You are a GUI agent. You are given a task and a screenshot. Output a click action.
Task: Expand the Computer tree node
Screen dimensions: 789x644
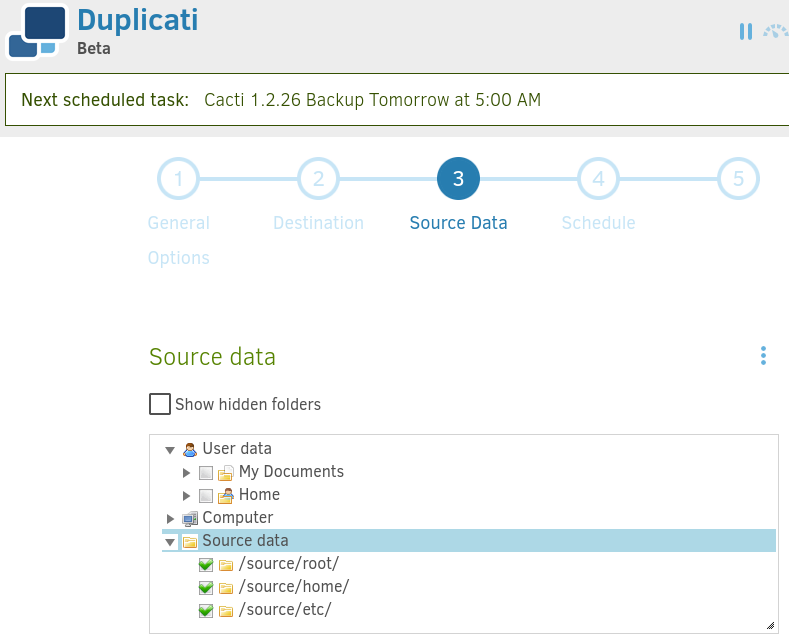pos(170,519)
